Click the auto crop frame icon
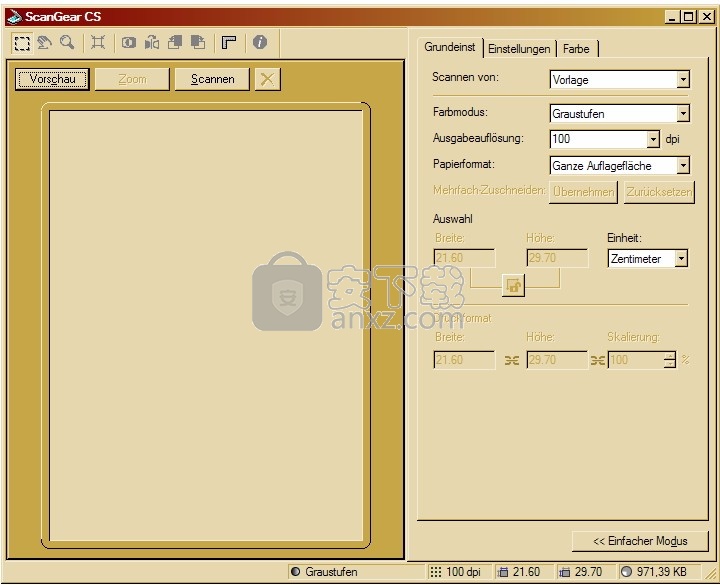Viewport: 720px width, 585px height. coord(98,43)
